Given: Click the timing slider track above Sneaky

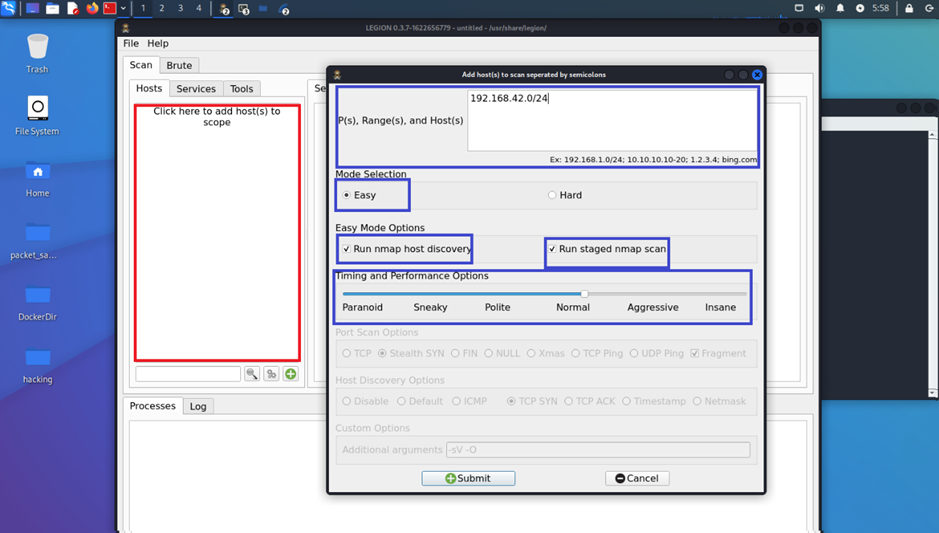Looking at the screenshot, I should [430, 293].
